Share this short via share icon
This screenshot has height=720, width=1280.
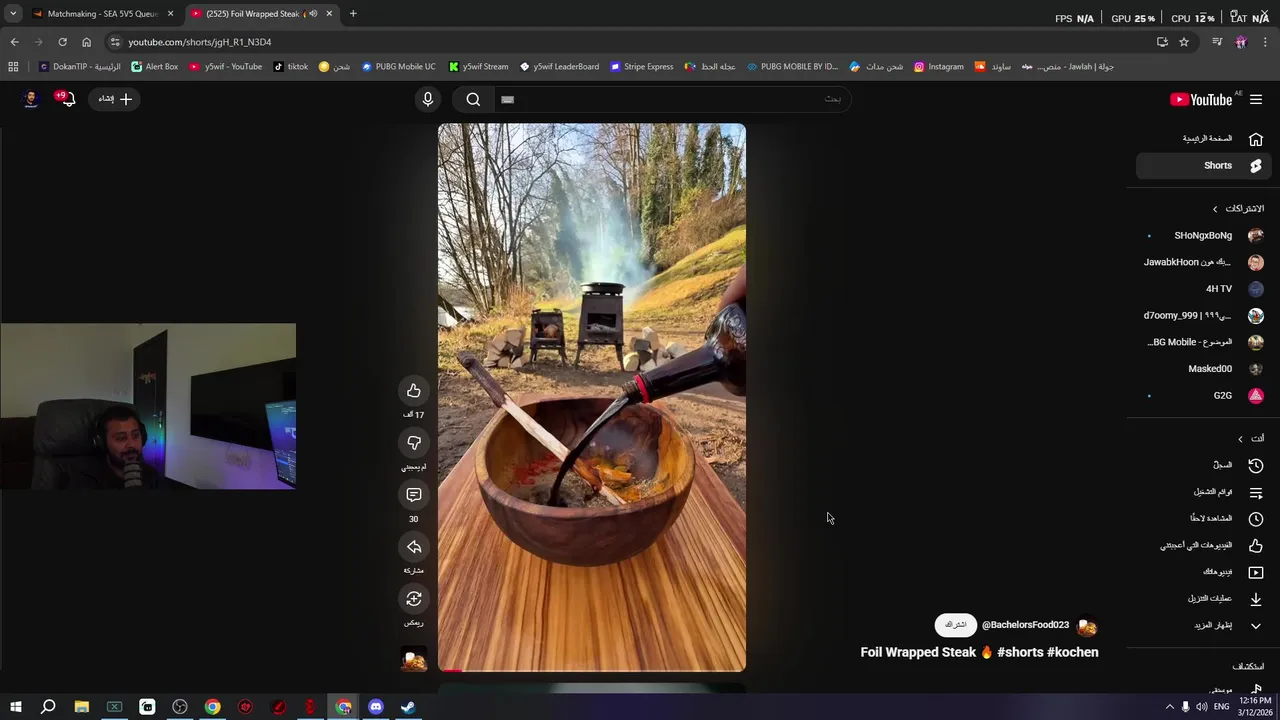(414, 547)
